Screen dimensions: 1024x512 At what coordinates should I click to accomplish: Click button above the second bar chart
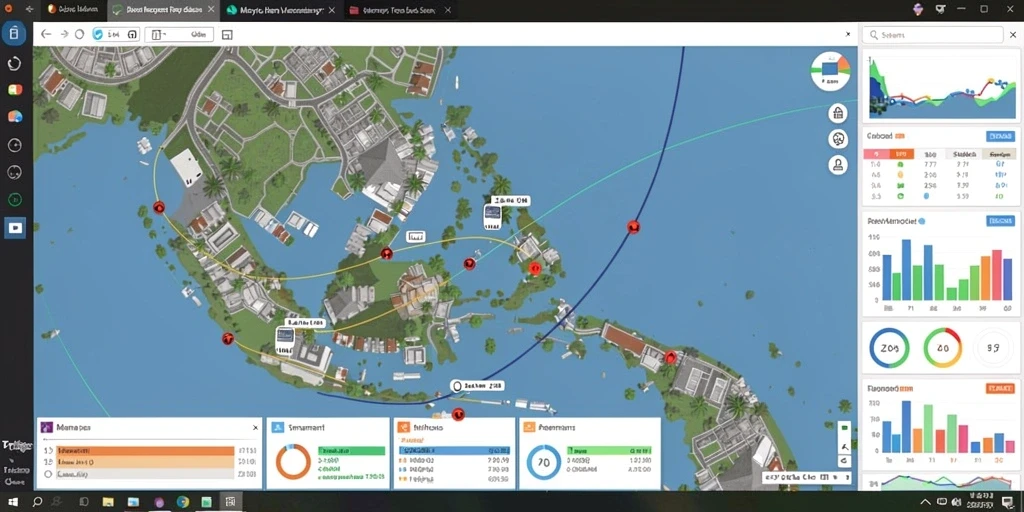click(1000, 388)
